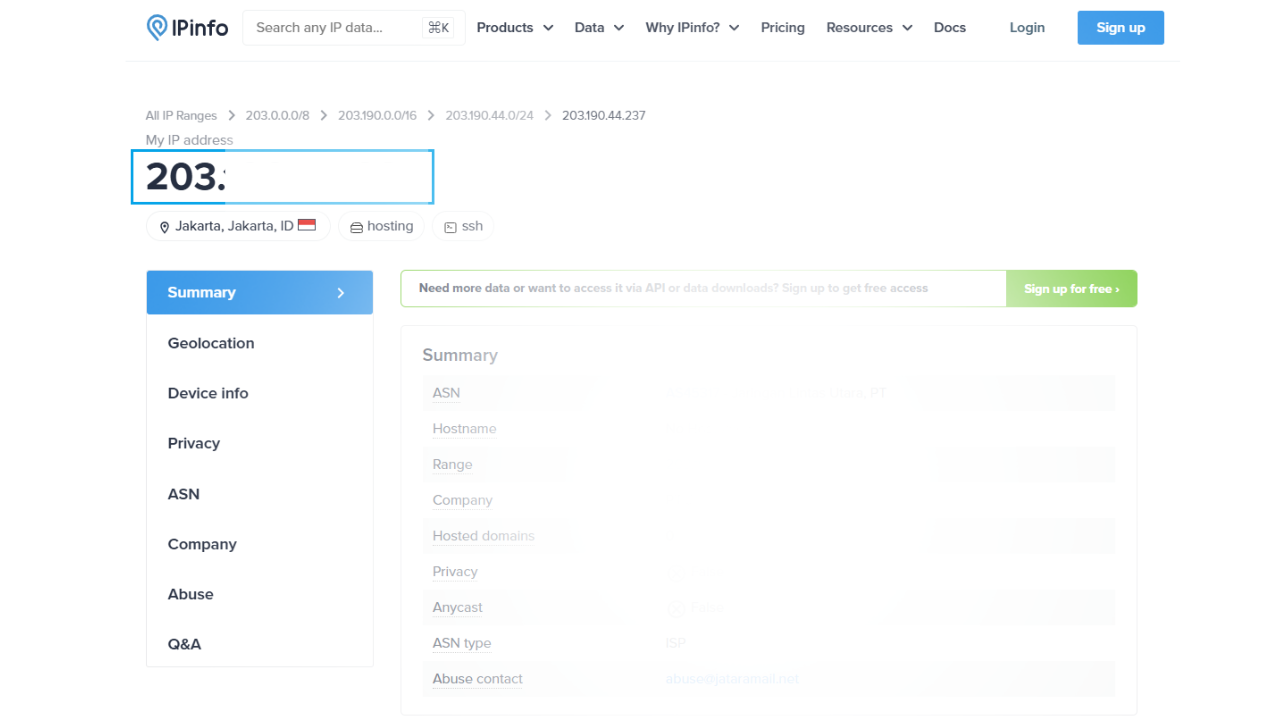This screenshot has width=1280, height=720.
Task: Switch to the Geolocation section
Action: [211, 343]
